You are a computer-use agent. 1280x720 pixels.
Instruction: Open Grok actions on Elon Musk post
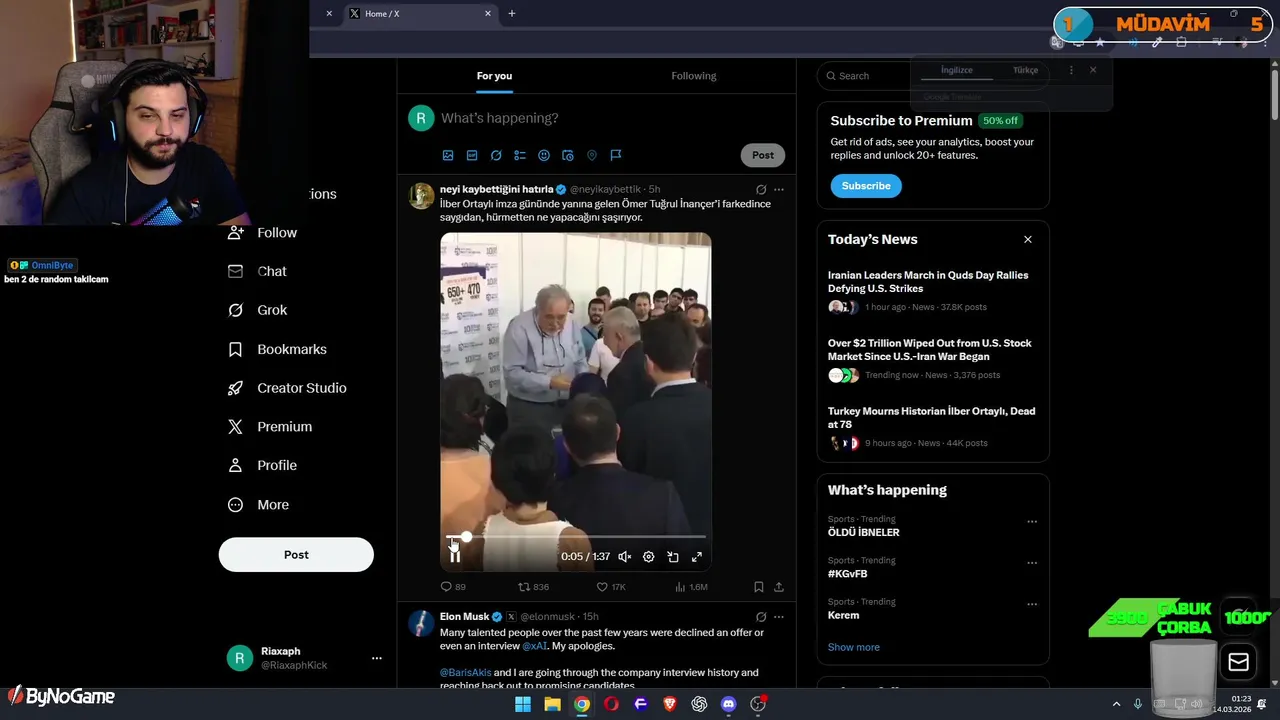pyautogui.click(x=761, y=617)
